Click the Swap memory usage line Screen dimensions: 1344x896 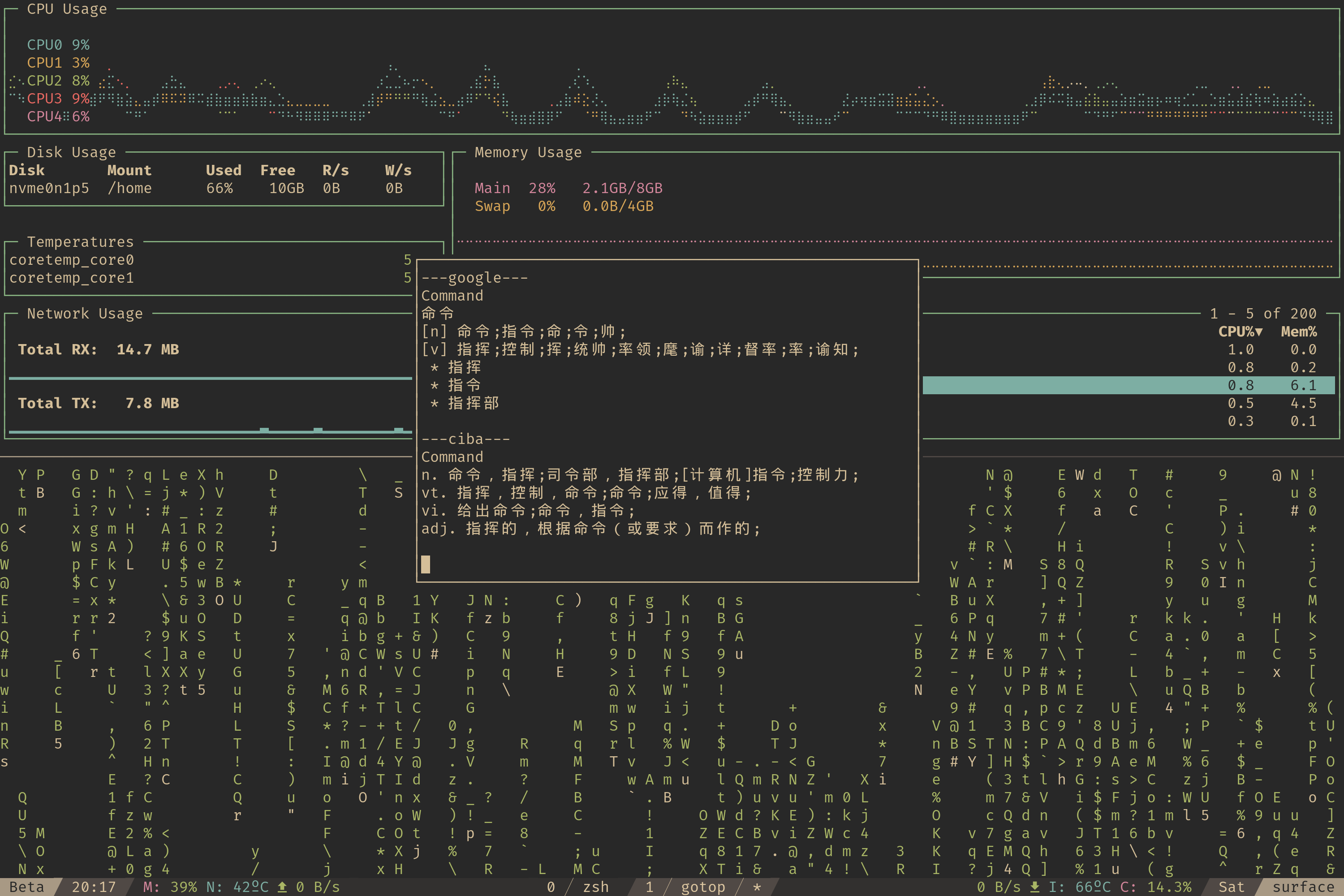coord(564,206)
